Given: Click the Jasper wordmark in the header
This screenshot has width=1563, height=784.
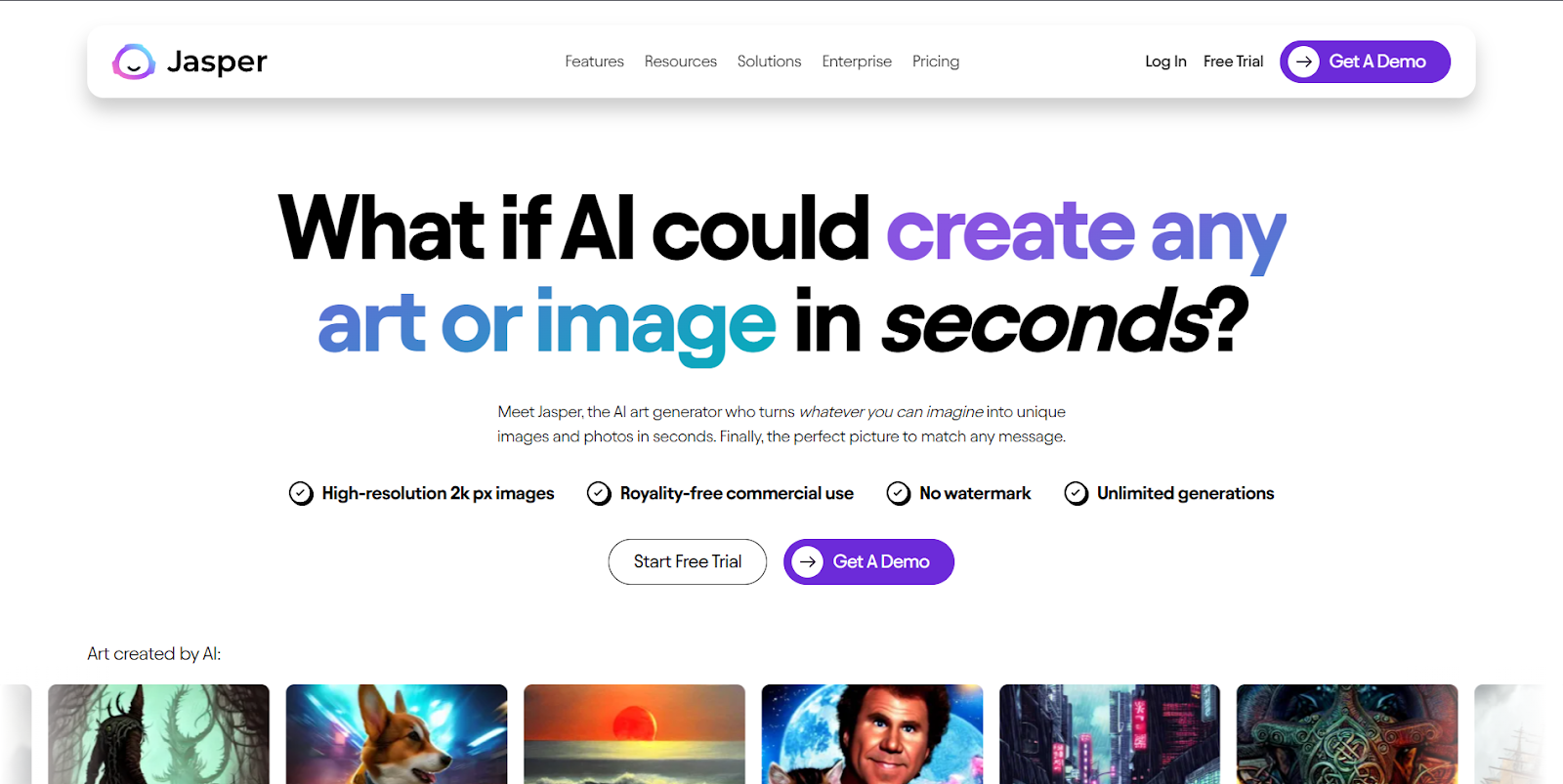Looking at the screenshot, I should pyautogui.click(x=217, y=62).
